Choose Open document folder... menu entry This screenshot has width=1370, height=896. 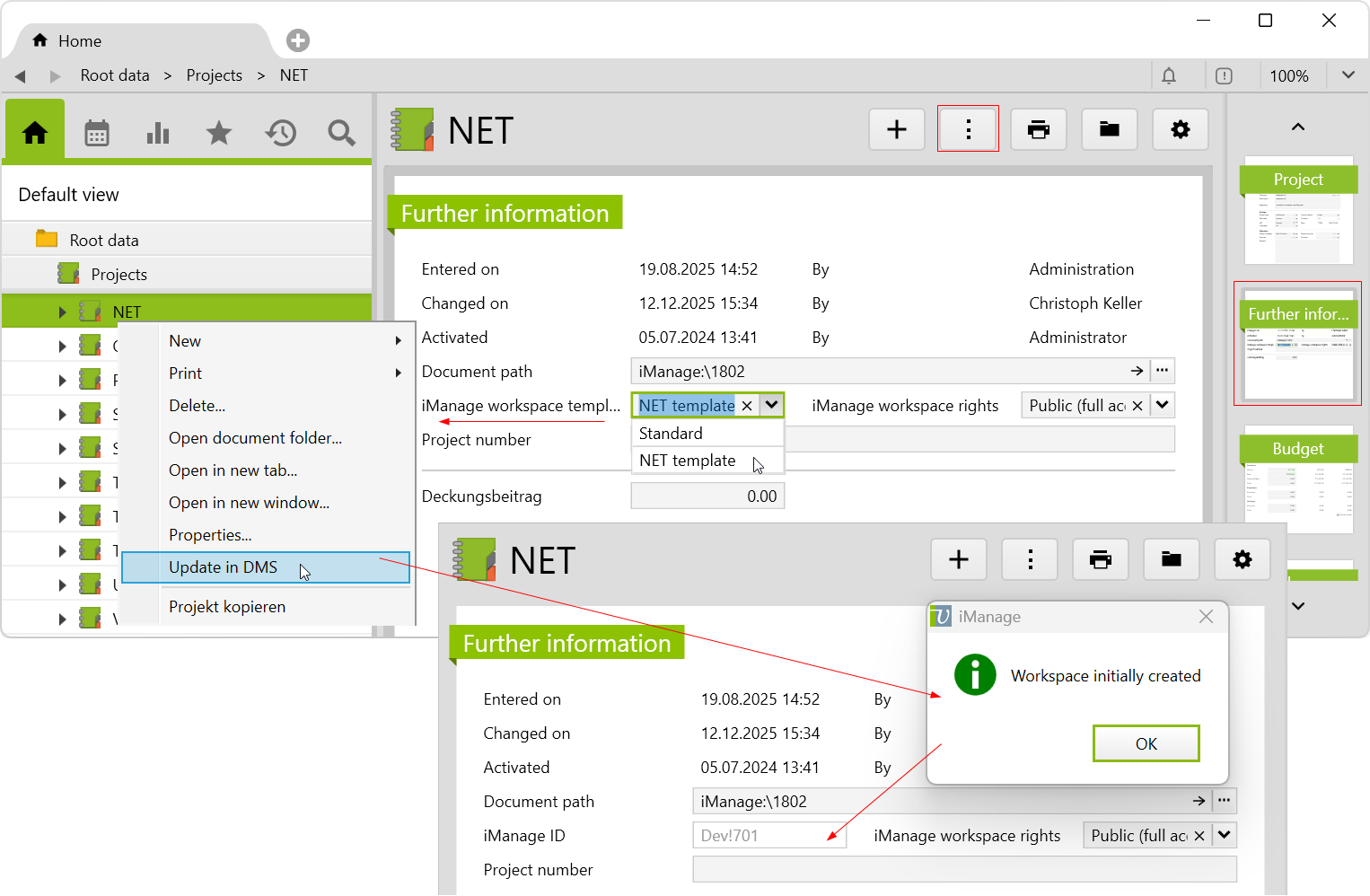point(255,438)
